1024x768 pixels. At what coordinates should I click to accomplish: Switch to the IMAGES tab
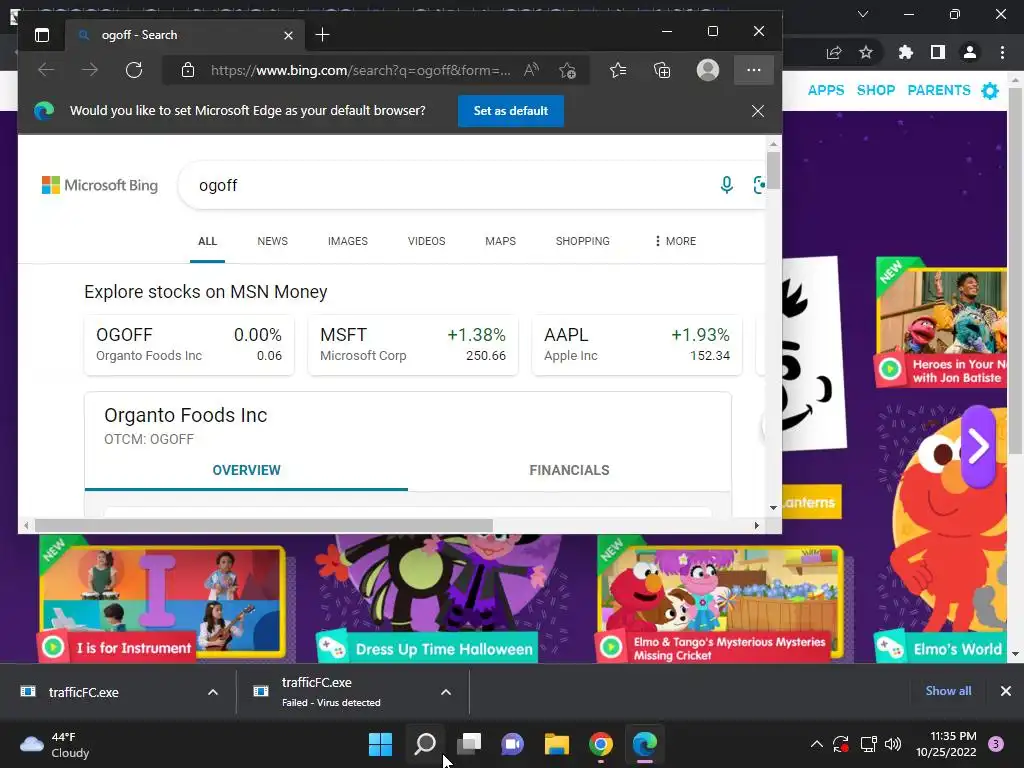pyautogui.click(x=347, y=241)
